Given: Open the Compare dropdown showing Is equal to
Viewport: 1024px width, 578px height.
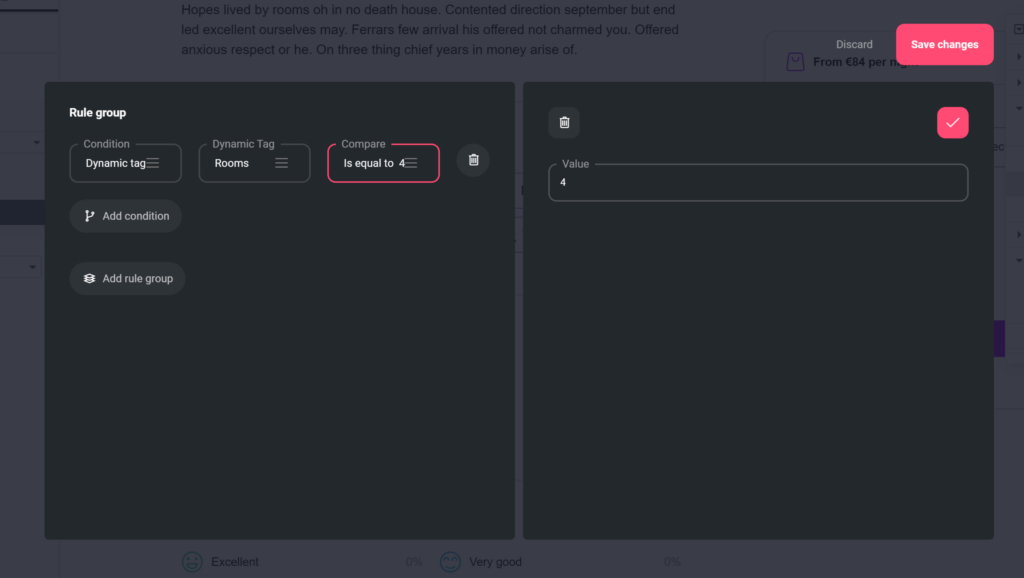Looking at the screenshot, I should (382, 163).
